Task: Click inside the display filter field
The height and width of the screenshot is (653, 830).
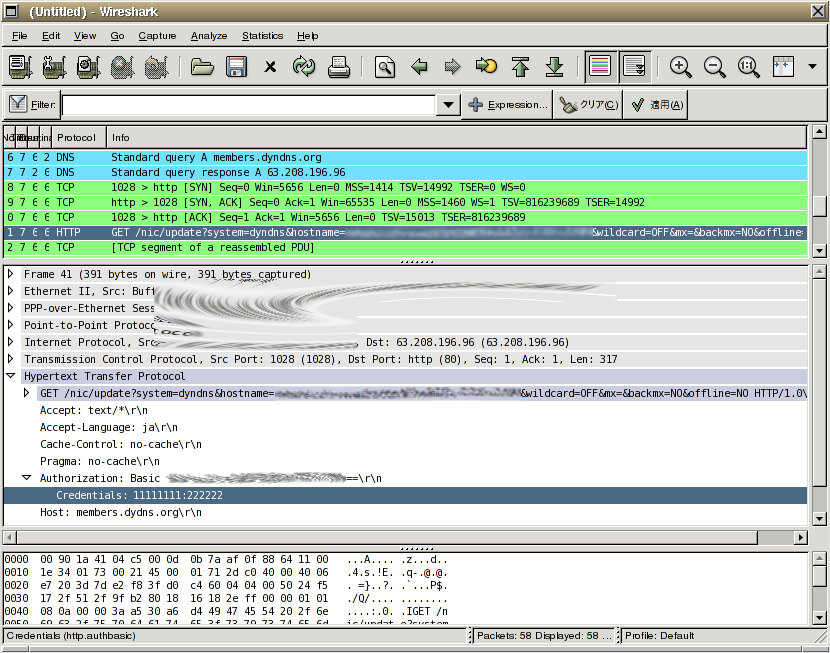Action: (248, 105)
